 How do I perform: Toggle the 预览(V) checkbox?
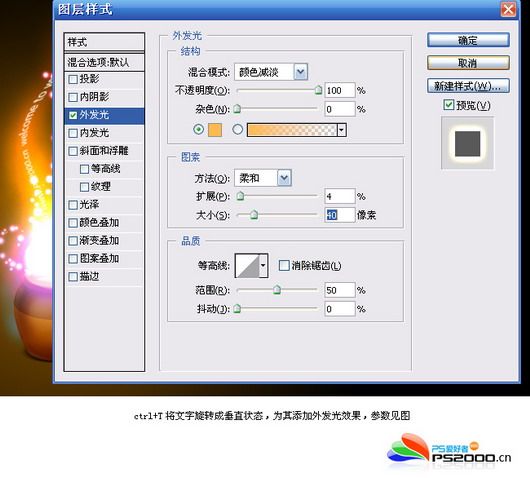pyautogui.click(x=449, y=105)
